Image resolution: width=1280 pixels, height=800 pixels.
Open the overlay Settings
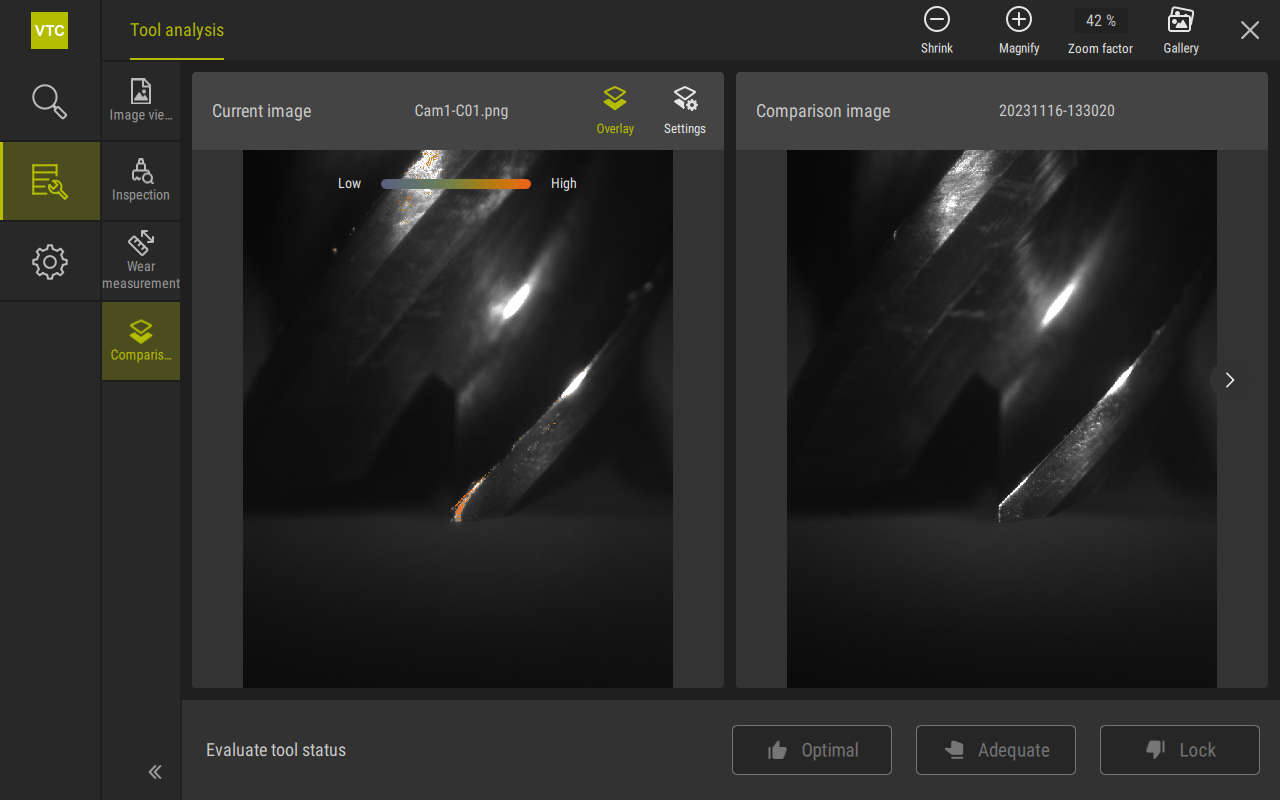[x=685, y=109]
